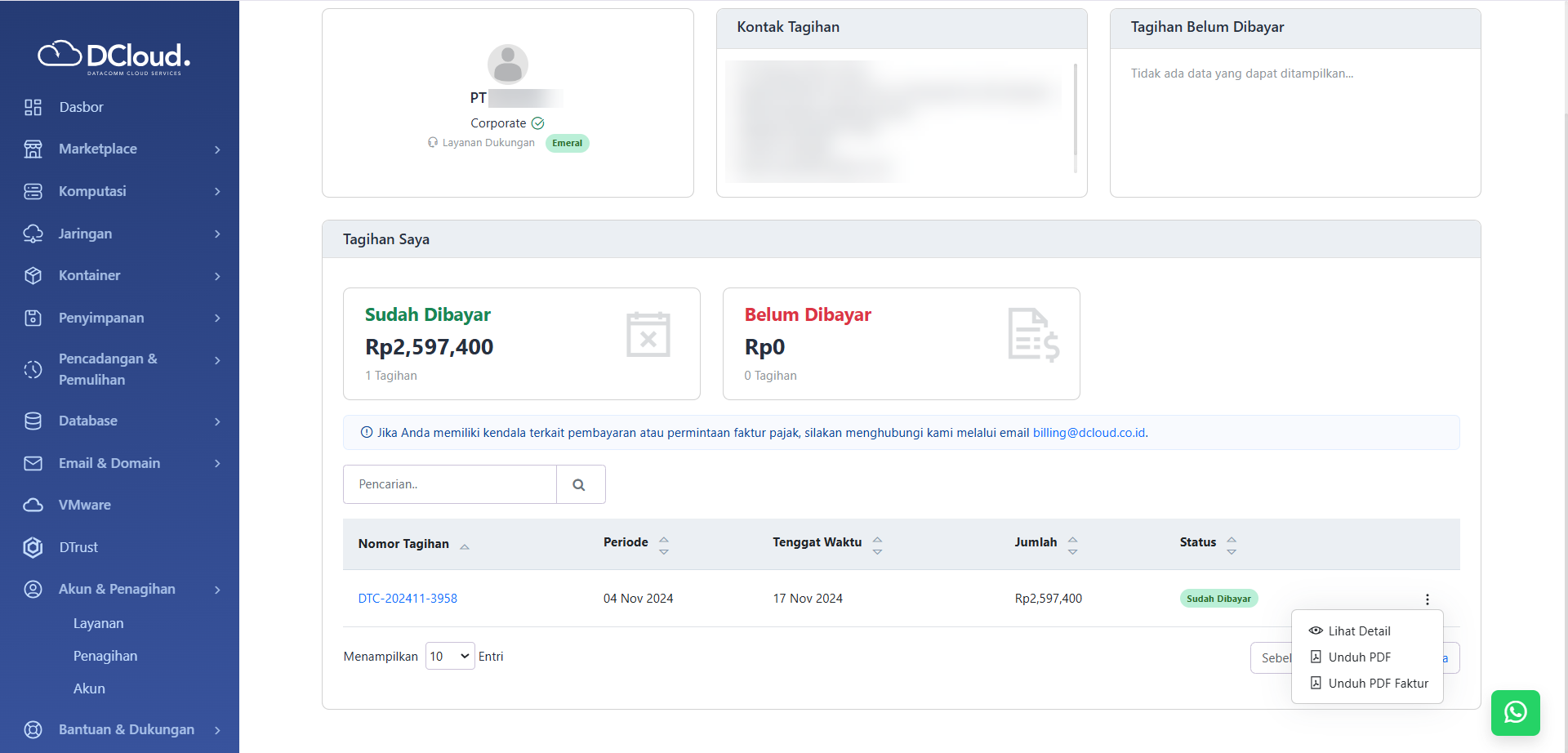Sort table by Status column
The width and height of the screenshot is (1568, 753).
1231,545
